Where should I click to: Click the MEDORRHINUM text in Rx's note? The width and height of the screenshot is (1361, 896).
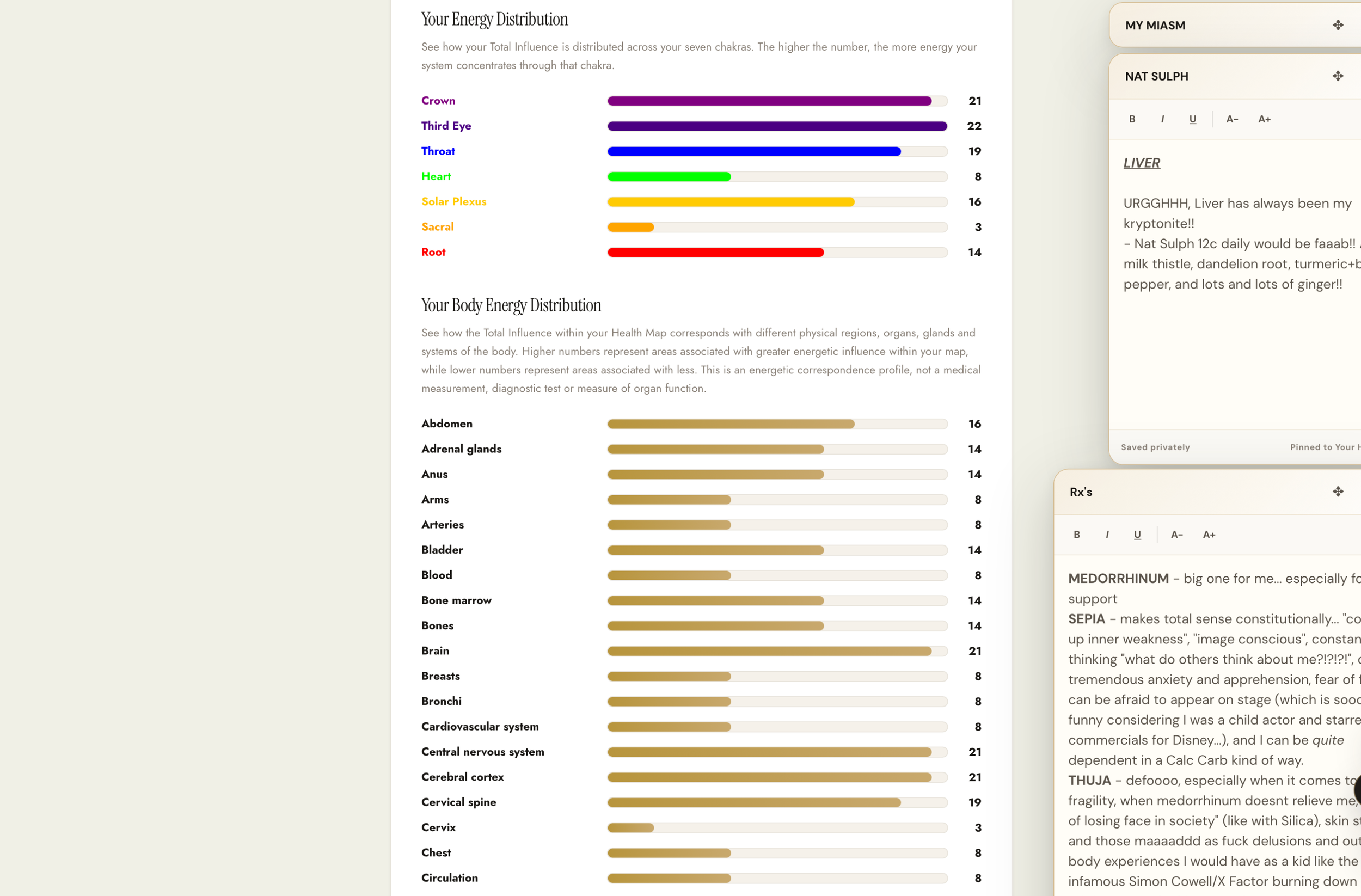(x=1118, y=579)
